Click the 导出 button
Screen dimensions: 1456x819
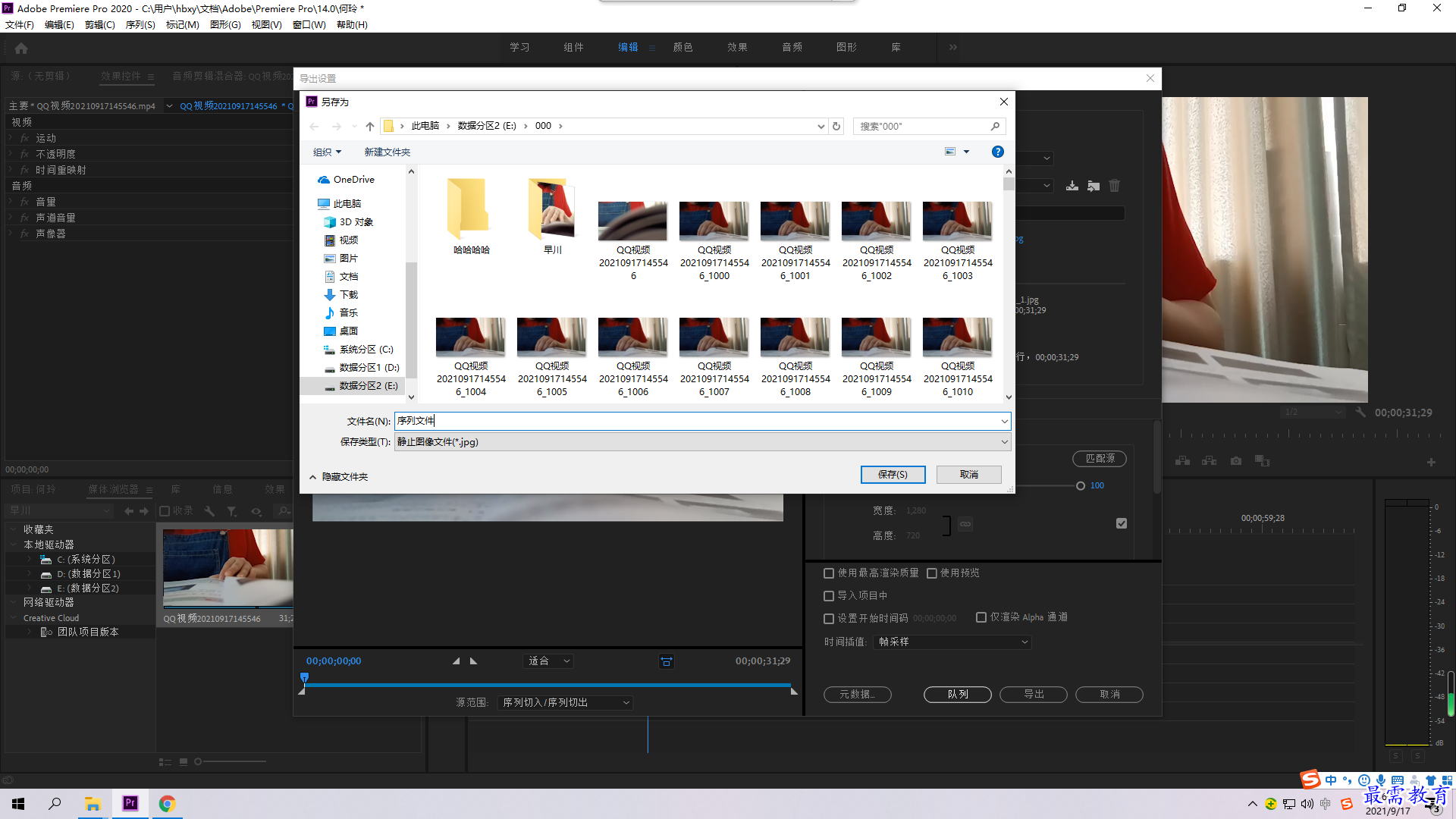1034,695
